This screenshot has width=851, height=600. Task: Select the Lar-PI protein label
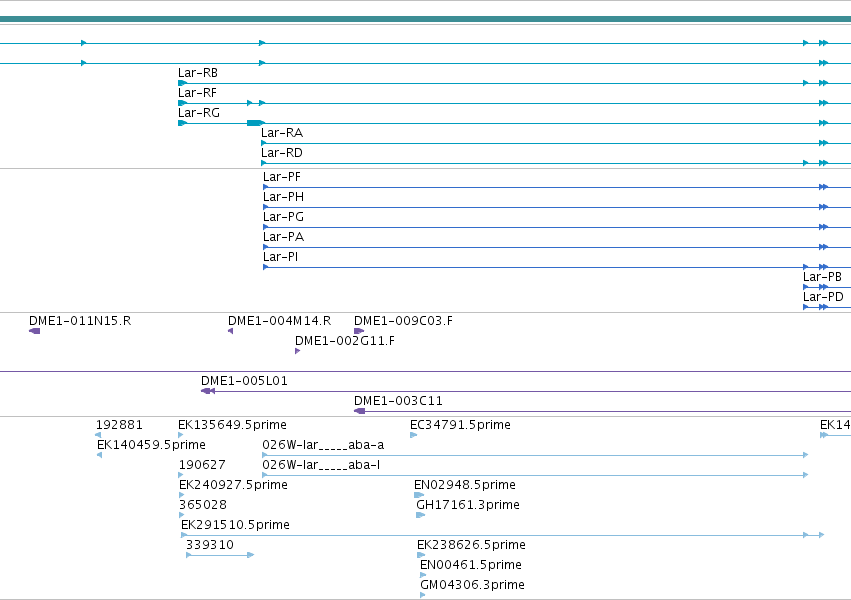[x=281, y=257]
